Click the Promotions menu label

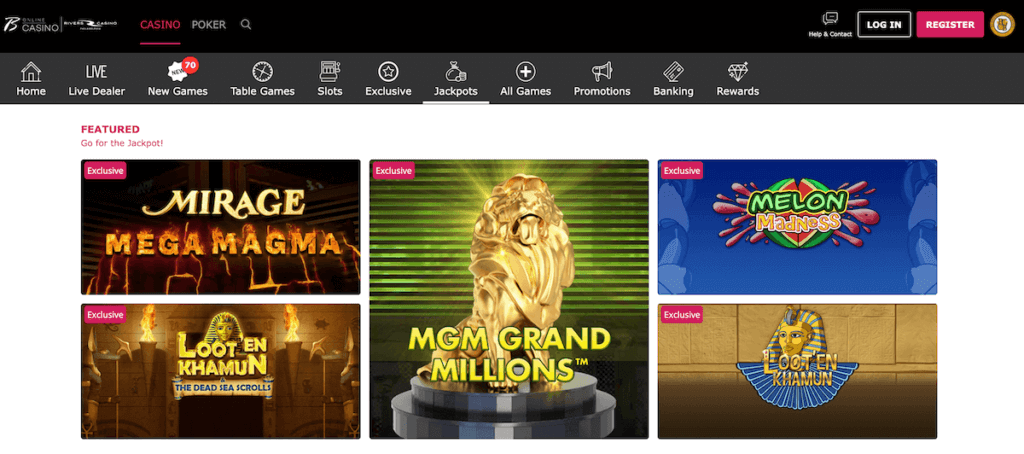point(602,91)
